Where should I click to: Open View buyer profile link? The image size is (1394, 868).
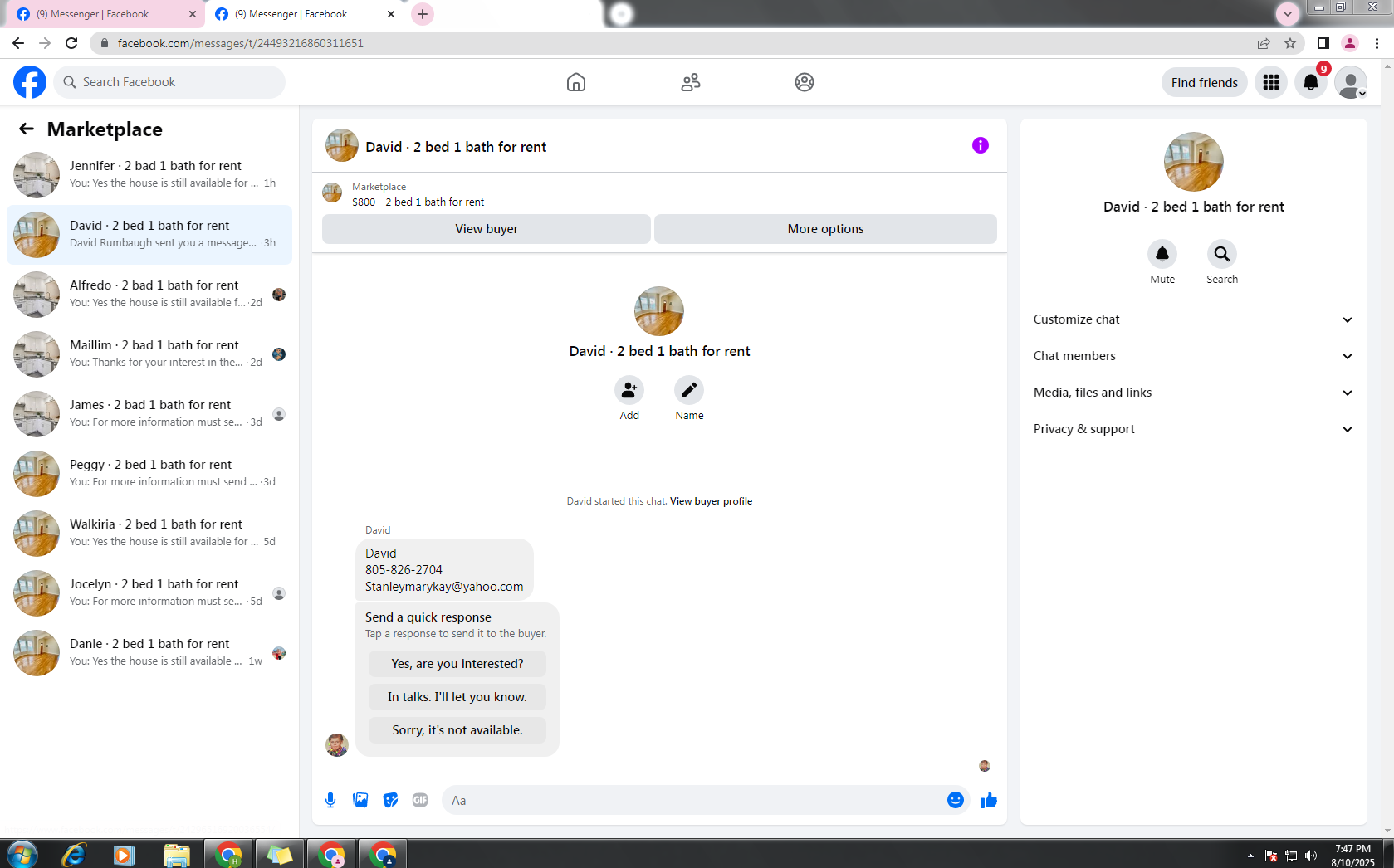click(711, 501)
